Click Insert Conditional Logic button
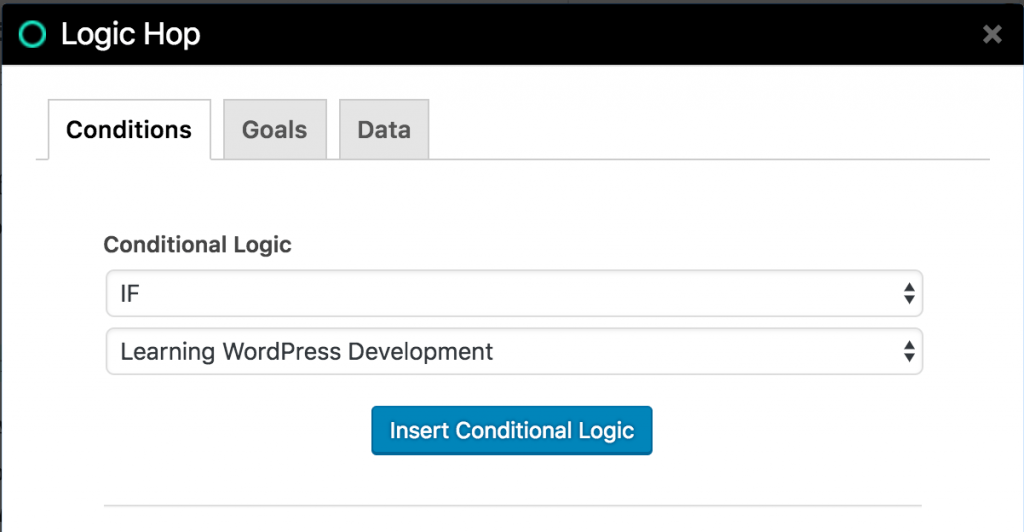This screenshot has width=1024, height=532. (512, 430)
